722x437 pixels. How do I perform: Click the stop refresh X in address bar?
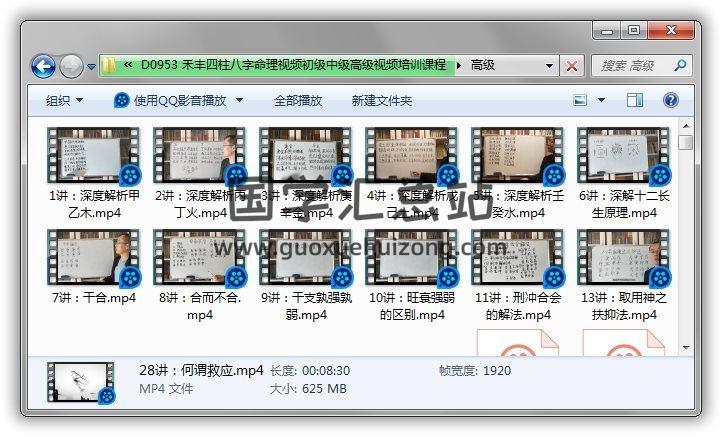[572, 66]
